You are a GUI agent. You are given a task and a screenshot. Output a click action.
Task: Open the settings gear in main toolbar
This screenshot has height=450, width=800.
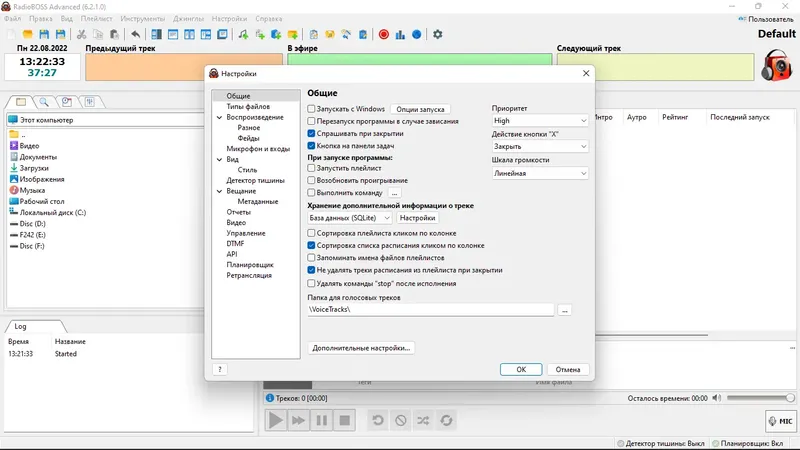click(437, 34)
